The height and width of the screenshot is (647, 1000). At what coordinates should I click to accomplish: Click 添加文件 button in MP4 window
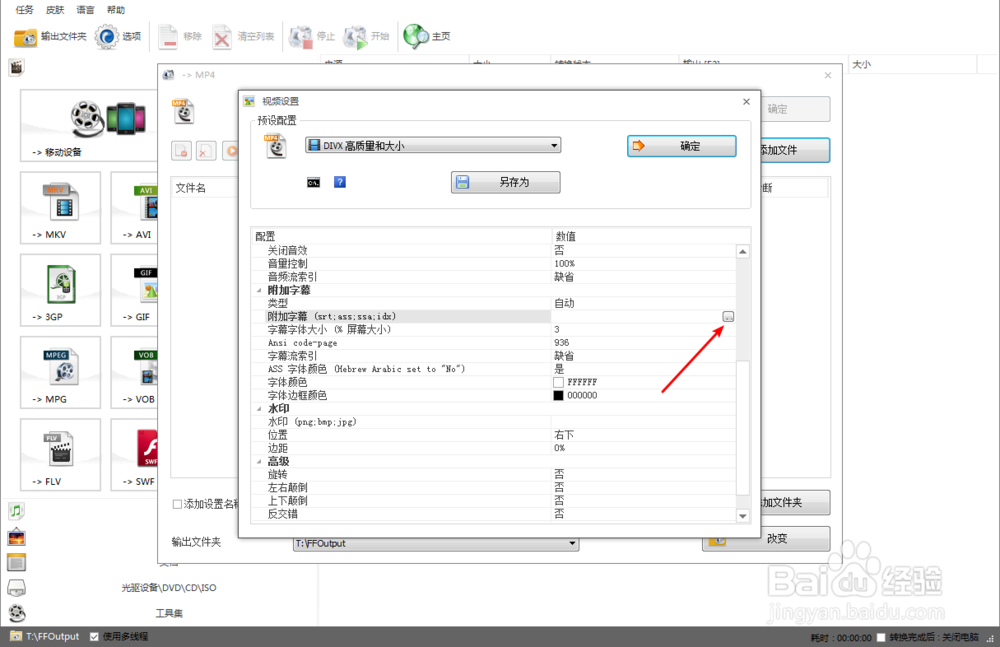click(795, 150)
